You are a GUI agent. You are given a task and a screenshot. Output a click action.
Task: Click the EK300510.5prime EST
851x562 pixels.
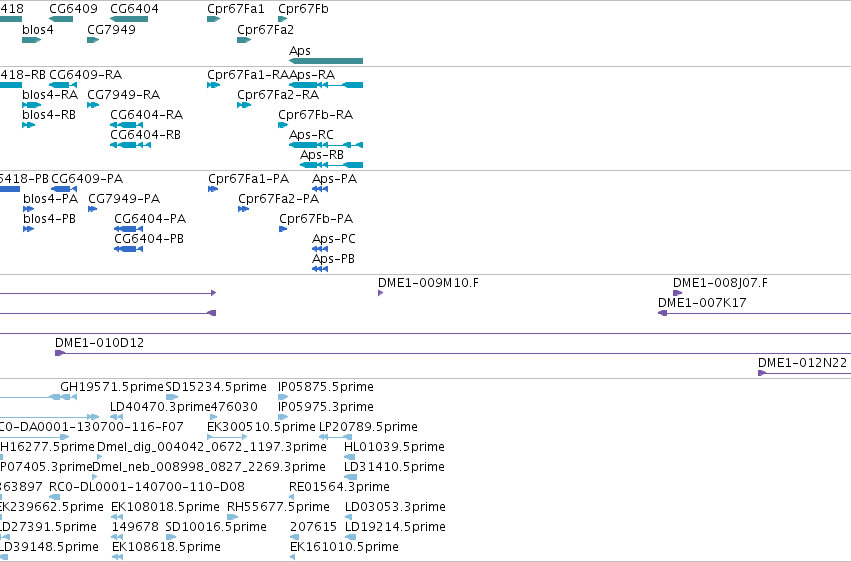(x=227, y=437)
